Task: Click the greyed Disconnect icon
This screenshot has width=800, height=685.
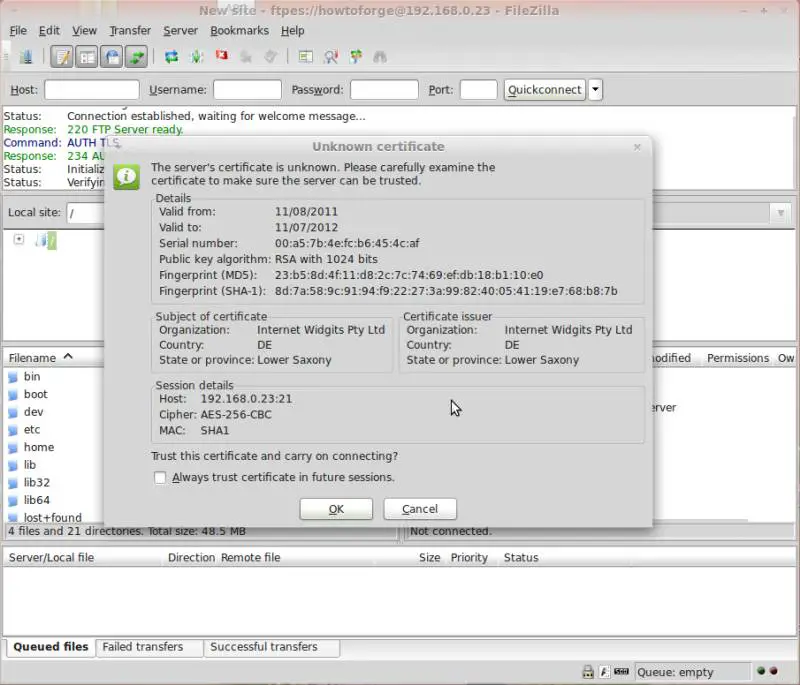Action: [246, 57]
